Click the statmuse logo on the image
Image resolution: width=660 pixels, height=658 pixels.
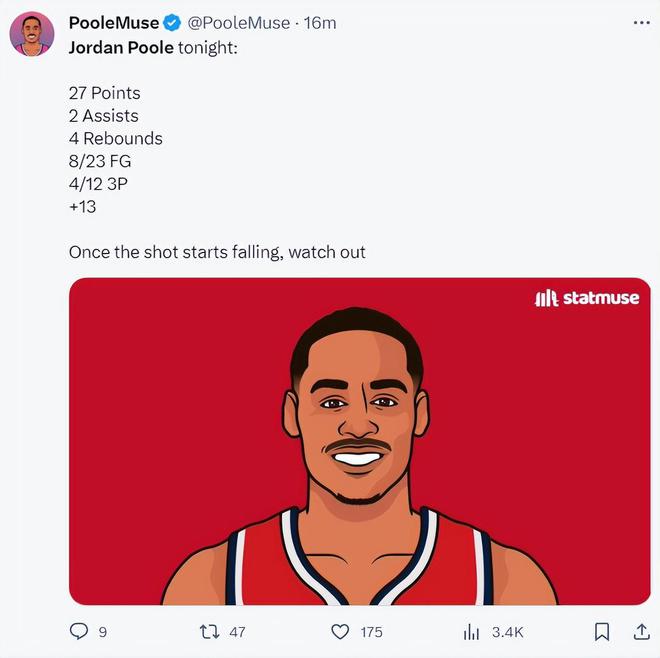coord(587,298)
